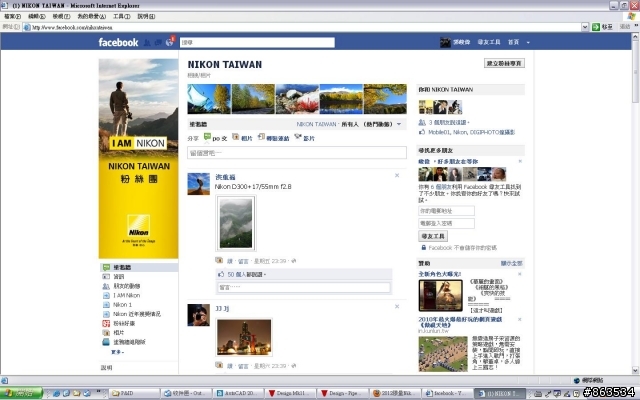Click Create a Page button
The width and height of the screenshot is (640, 400).
504,63
